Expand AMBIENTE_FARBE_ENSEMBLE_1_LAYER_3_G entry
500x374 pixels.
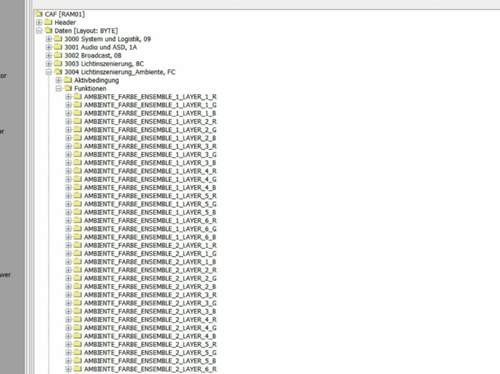point(68,154)
